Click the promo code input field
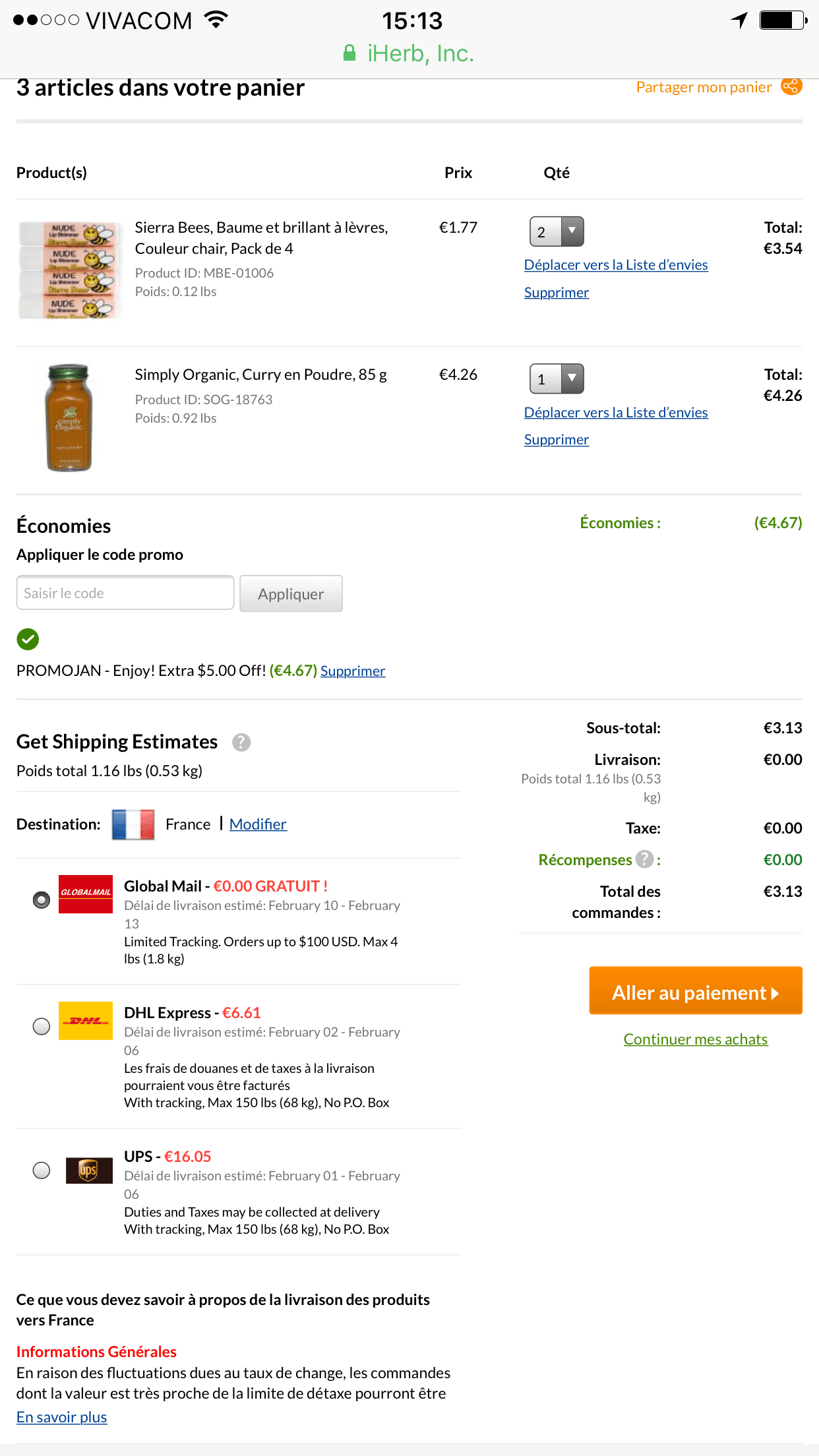The height and width of the screenshot is (1456, 819). coord(125,593)
